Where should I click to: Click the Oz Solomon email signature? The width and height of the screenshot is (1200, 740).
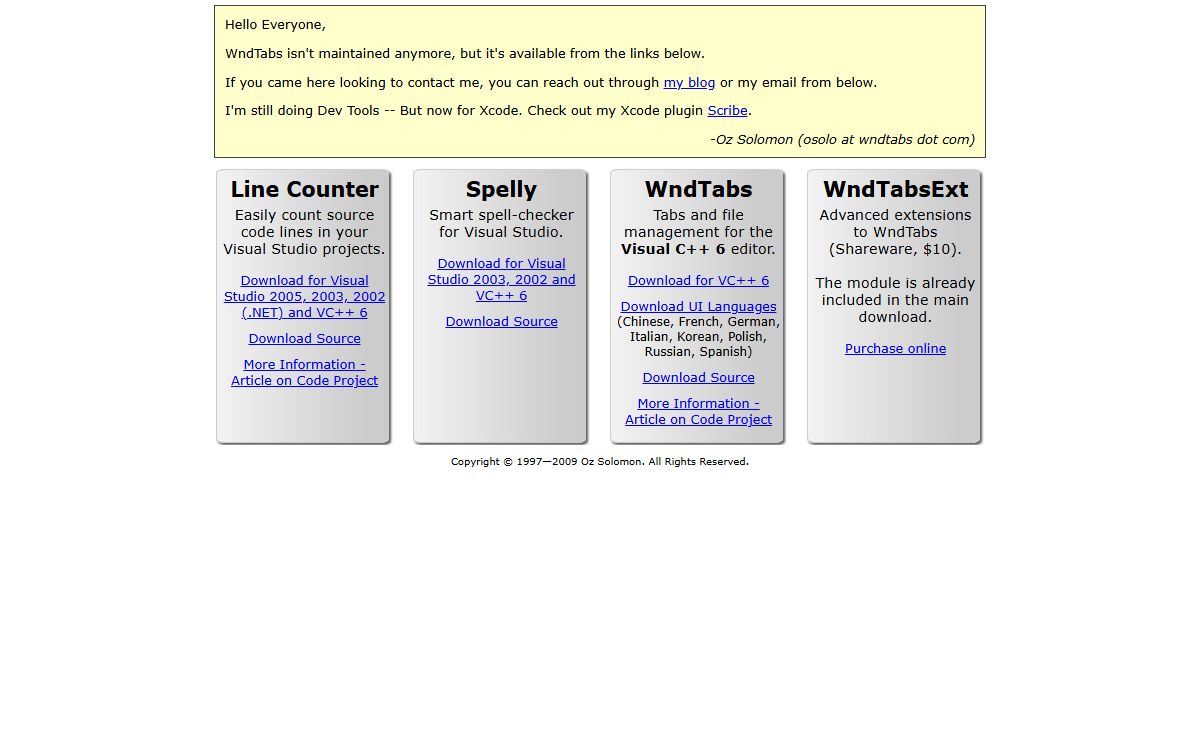(842, 139)
